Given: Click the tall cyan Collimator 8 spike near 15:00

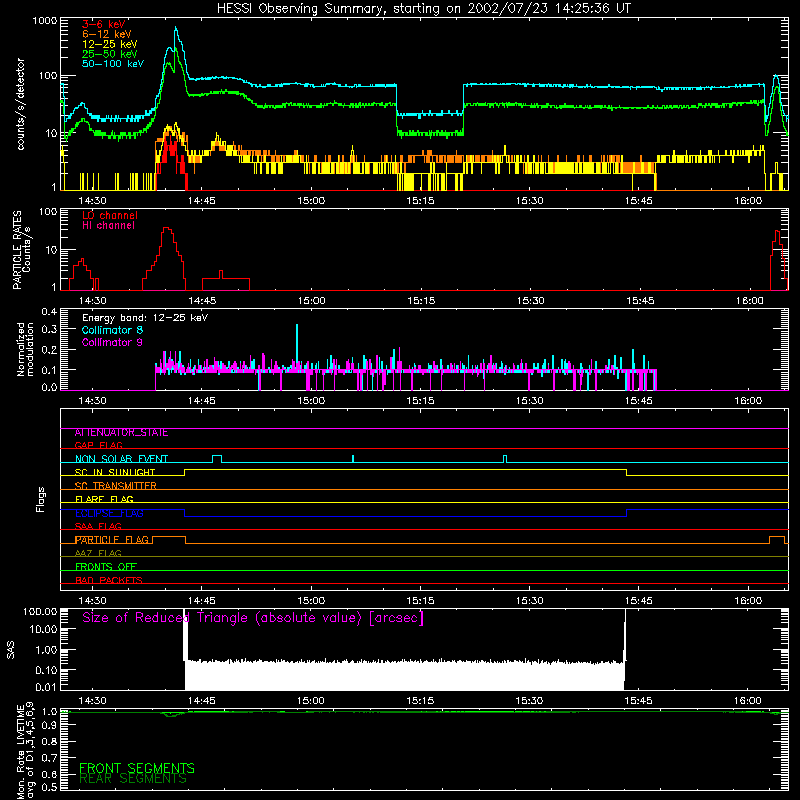Looking at the screenshot, I should pos(297,346).
